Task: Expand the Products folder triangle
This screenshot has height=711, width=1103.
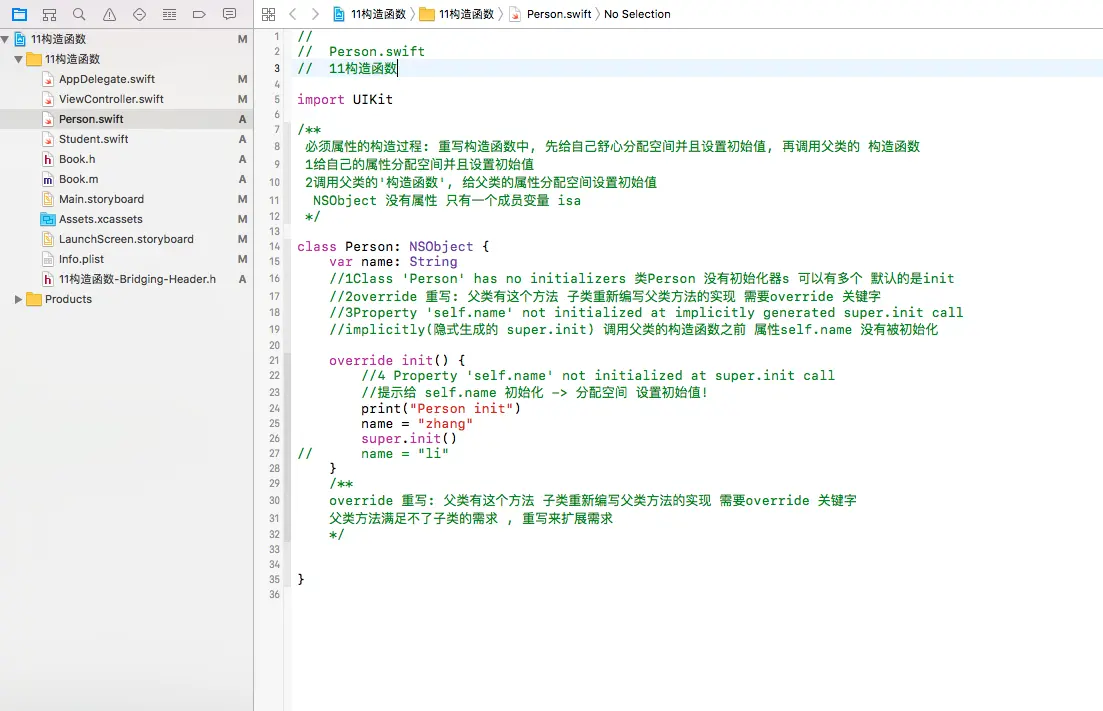Action: 19,299
